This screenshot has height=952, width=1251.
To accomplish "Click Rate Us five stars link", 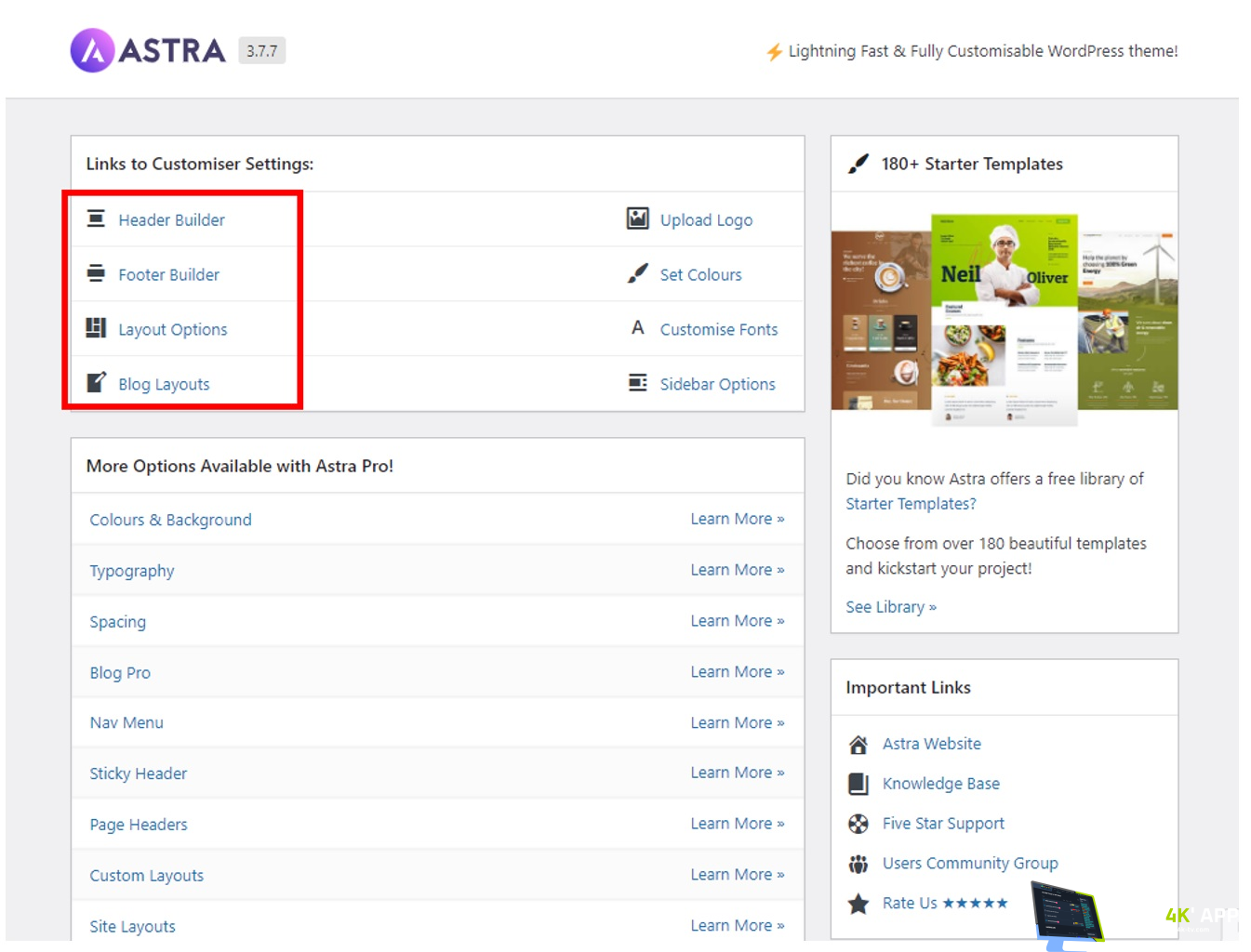I will pyautogui.click(x=944, y=903).
